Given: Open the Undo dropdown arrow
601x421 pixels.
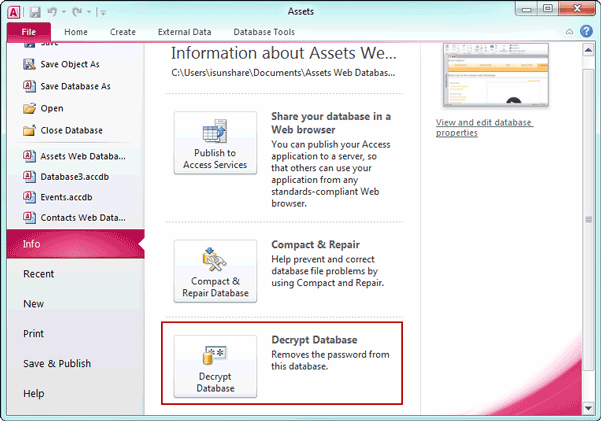Looking at the screenshot, I should 64,12.
